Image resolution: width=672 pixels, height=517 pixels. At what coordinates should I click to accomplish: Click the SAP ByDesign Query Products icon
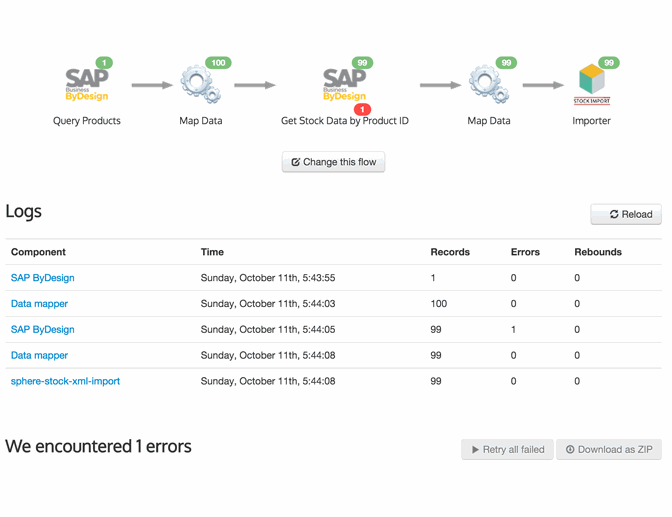[87, 84]
